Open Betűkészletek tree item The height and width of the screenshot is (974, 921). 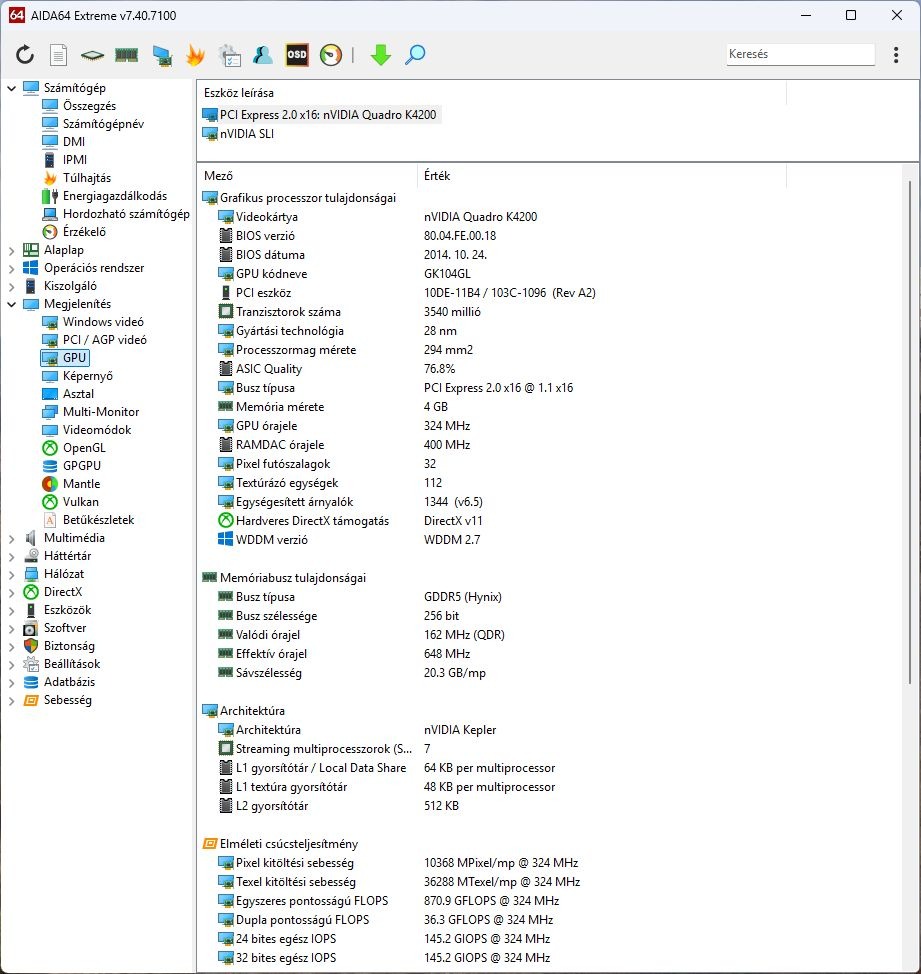pos(98,520)
